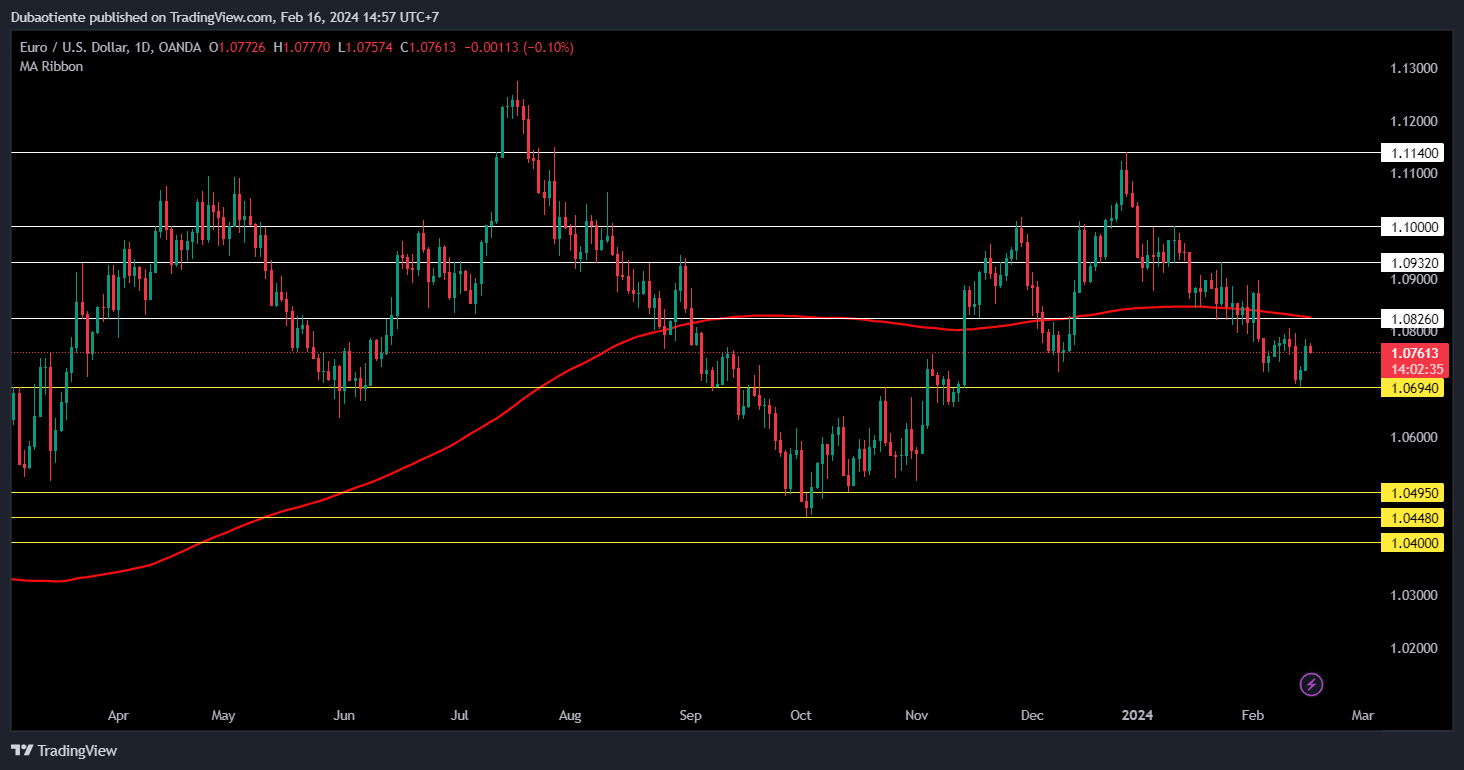
Task: Click the Jul label on time axis
Action: click(460, 716)
